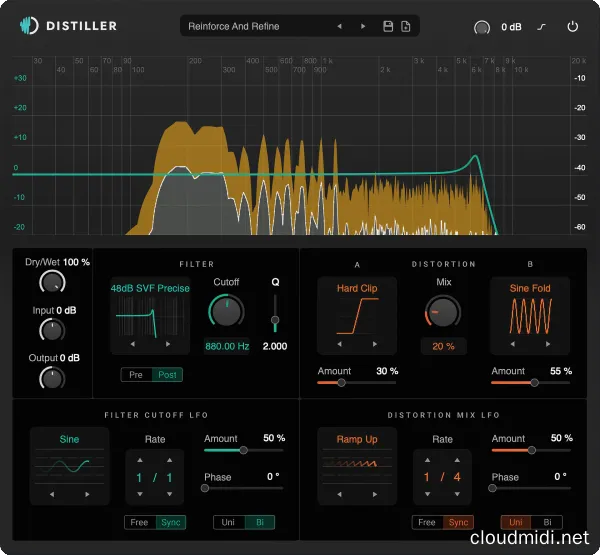Screen dimensions: 600x555
Task: Enable Bi mode for distortion mix LFO
Action: (x=545, y=522)
